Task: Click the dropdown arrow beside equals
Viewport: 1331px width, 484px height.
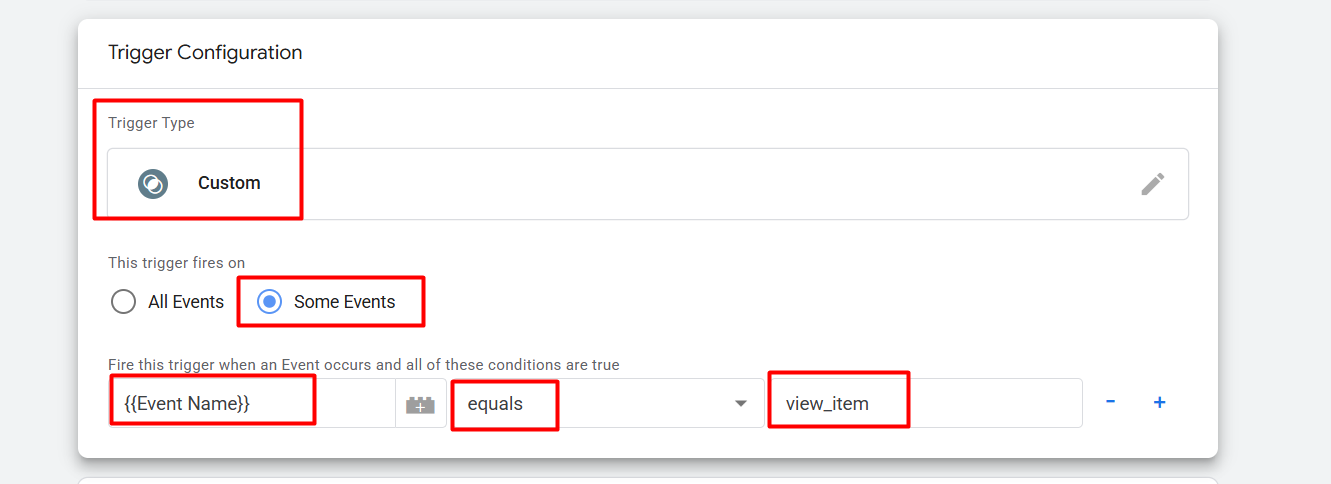Action: click(741, 404)
